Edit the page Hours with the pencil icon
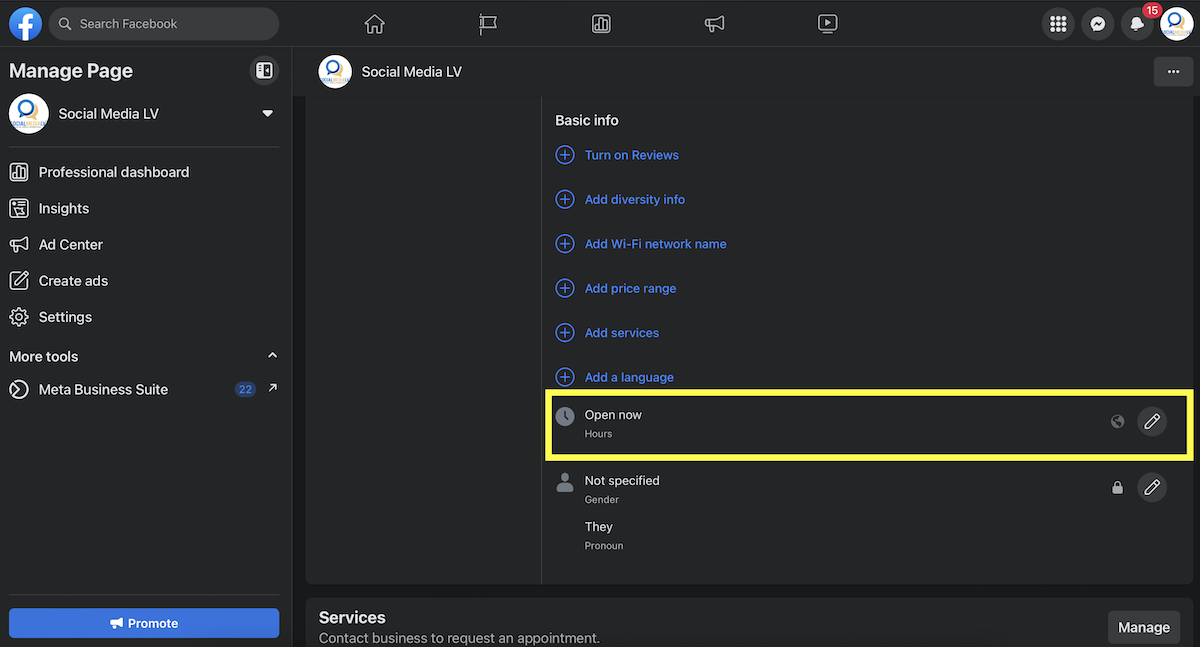The height and width of the screenshot is (647, 1200). coord(1152,421)
